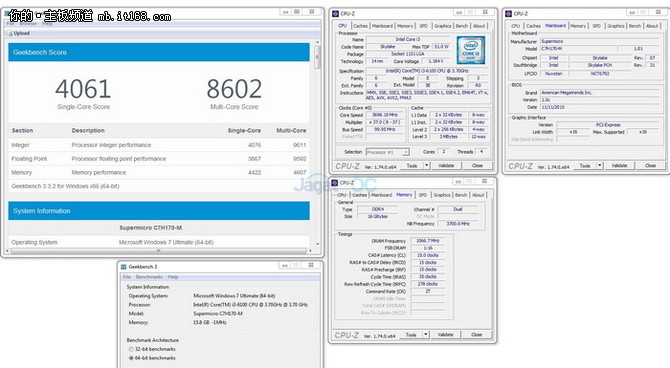670x368 pixels.
Task: Click the scroll-down arrow in Geekbench results
Action: coord(317,244)
